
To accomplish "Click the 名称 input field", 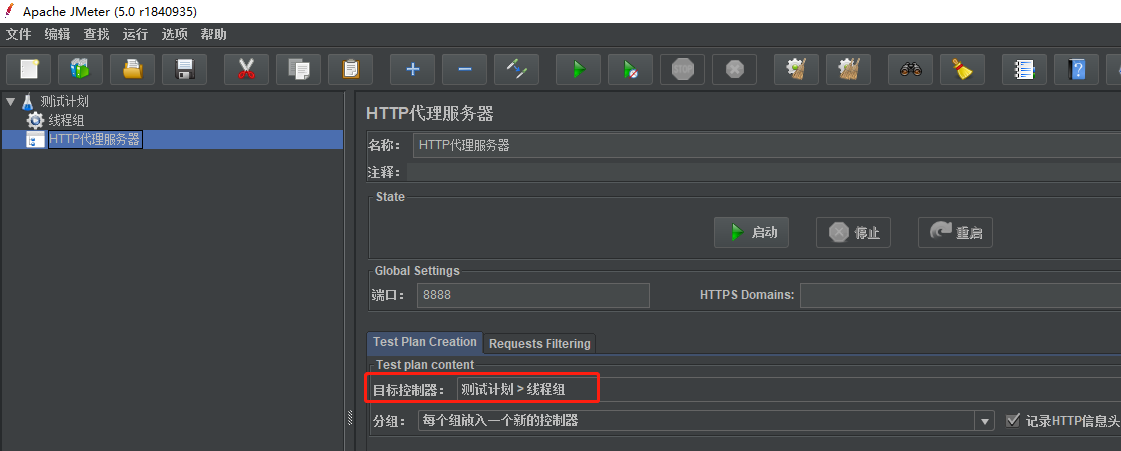I will click(x=766, y=145).
